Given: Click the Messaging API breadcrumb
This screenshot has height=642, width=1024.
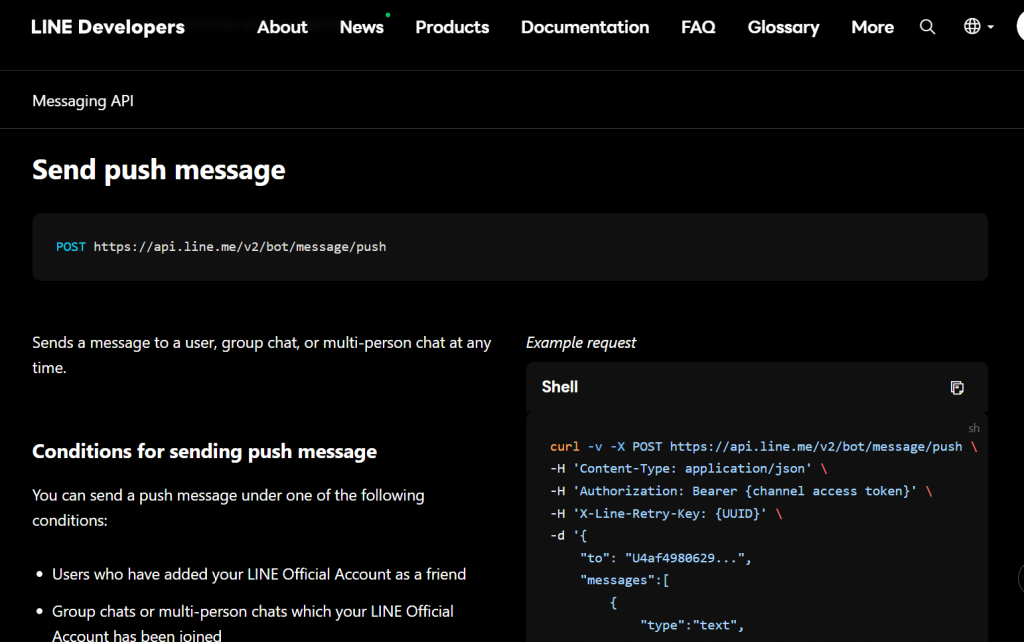Looking at the screenshot, I should (83, 101).
